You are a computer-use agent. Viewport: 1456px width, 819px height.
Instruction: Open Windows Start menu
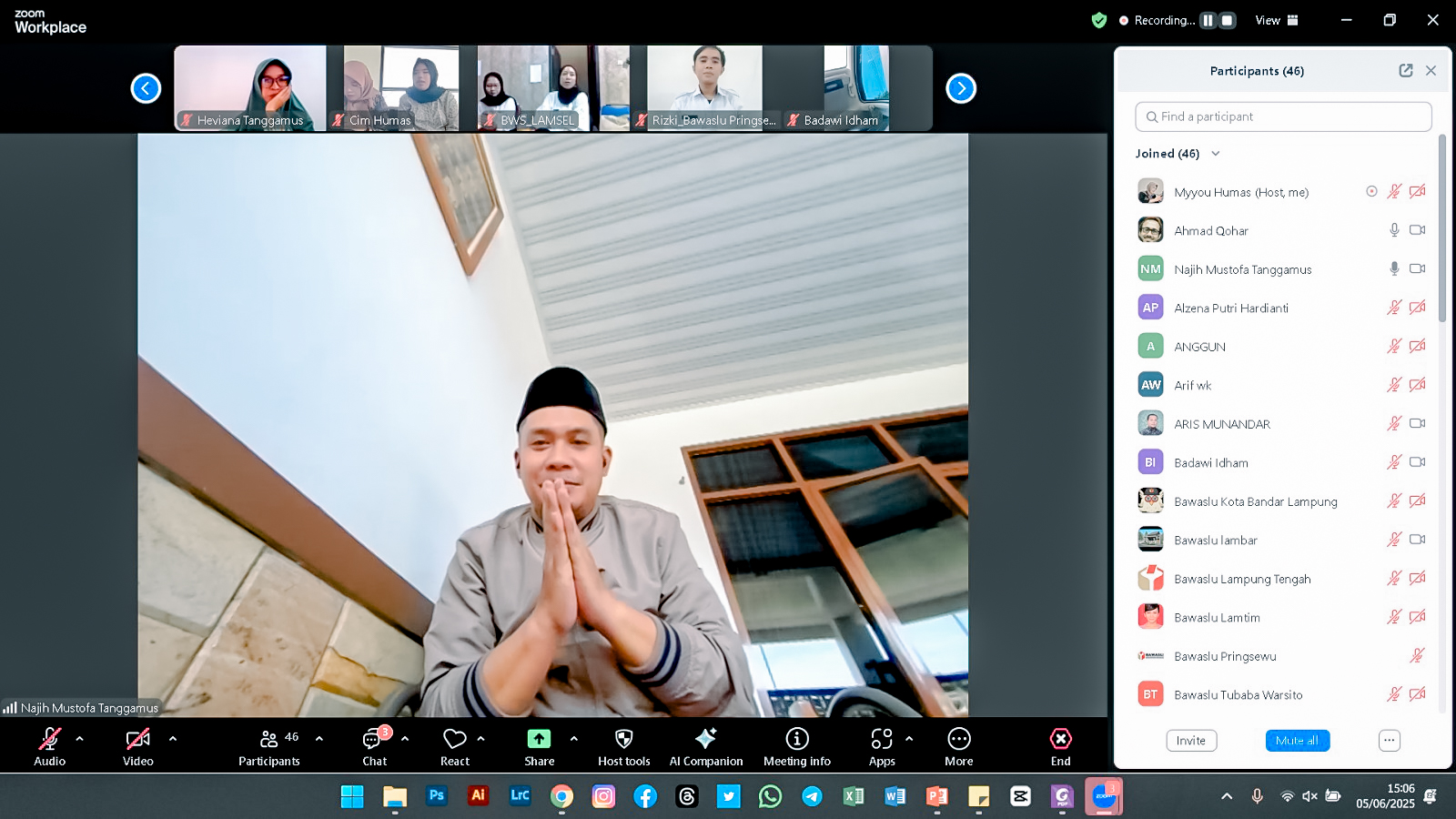352,796
